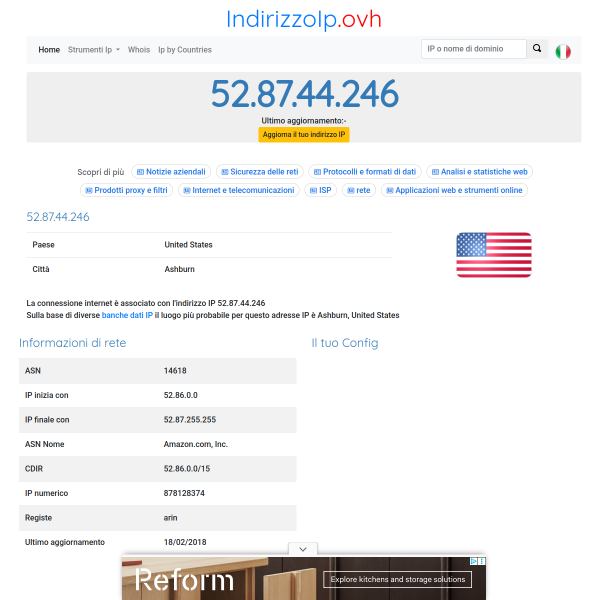The width and height of the screenshot is (600, 600).
Task: Collapse the ad banner with chevron
Action: [x=303, y=549]
